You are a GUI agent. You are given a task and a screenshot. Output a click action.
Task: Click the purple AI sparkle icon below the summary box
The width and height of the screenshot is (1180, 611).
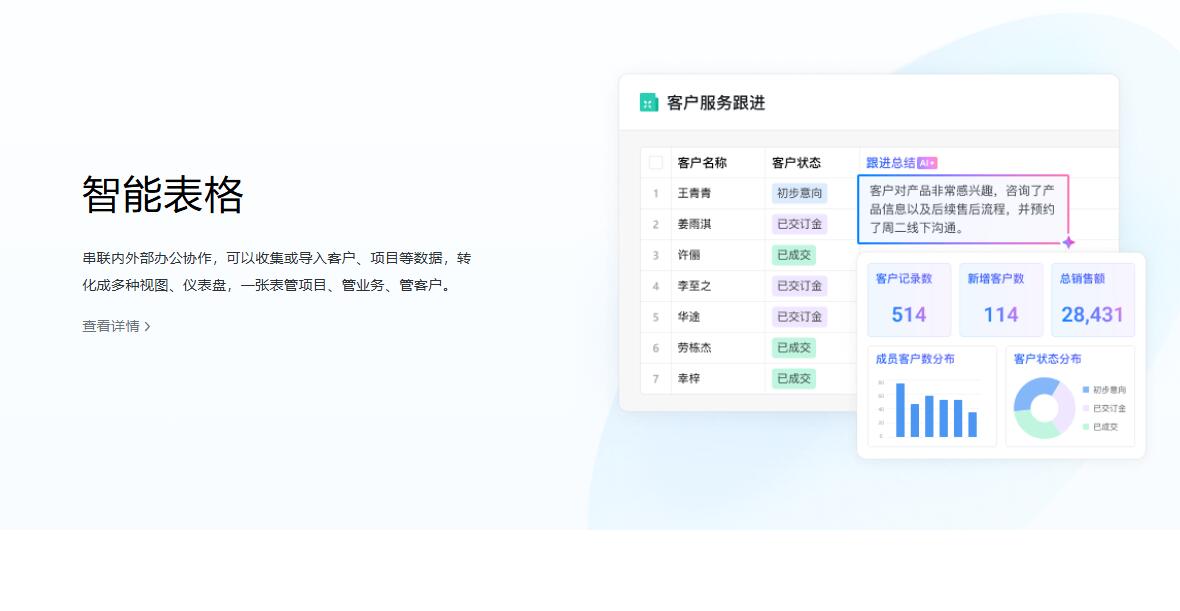coord(1069,240)
